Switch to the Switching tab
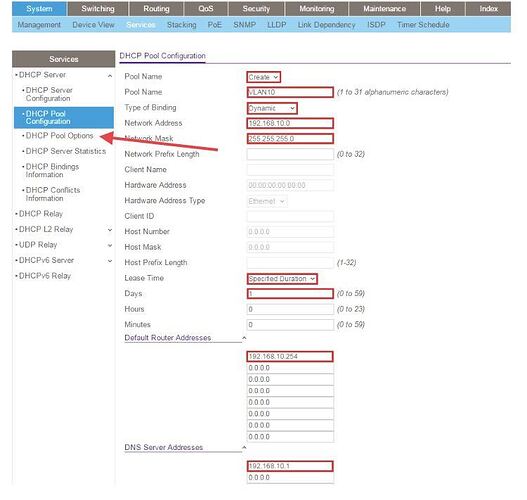 coord(98,9)
